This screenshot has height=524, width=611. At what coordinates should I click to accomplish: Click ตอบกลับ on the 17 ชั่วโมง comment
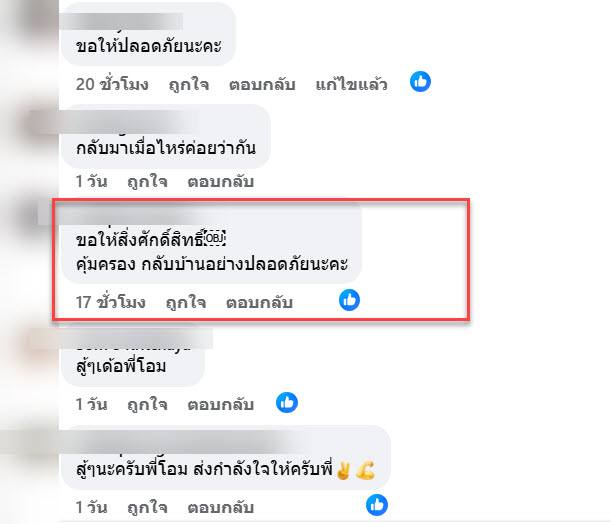click(x=258, y=300)
